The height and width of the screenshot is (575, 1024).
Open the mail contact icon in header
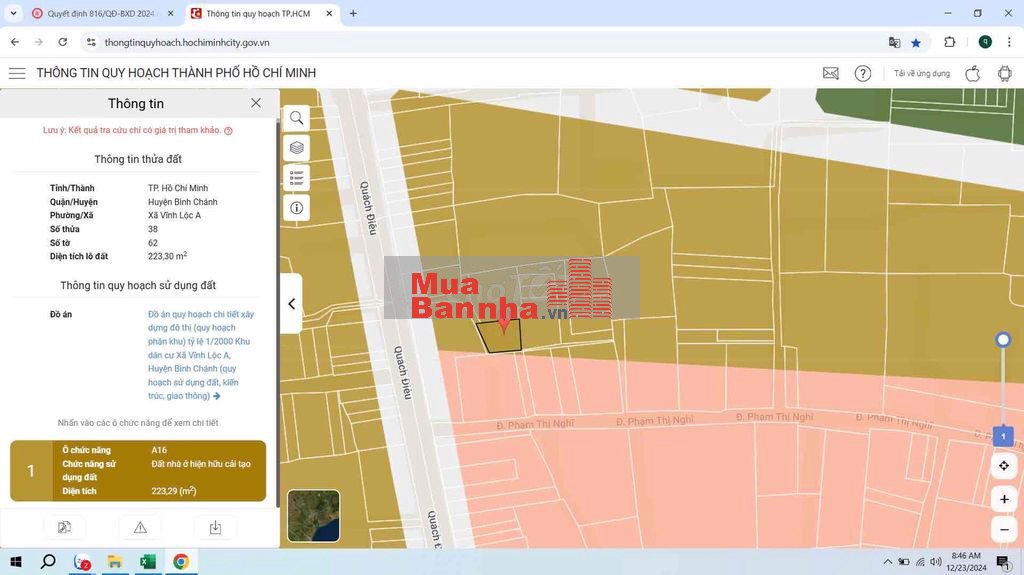[830, 73]
